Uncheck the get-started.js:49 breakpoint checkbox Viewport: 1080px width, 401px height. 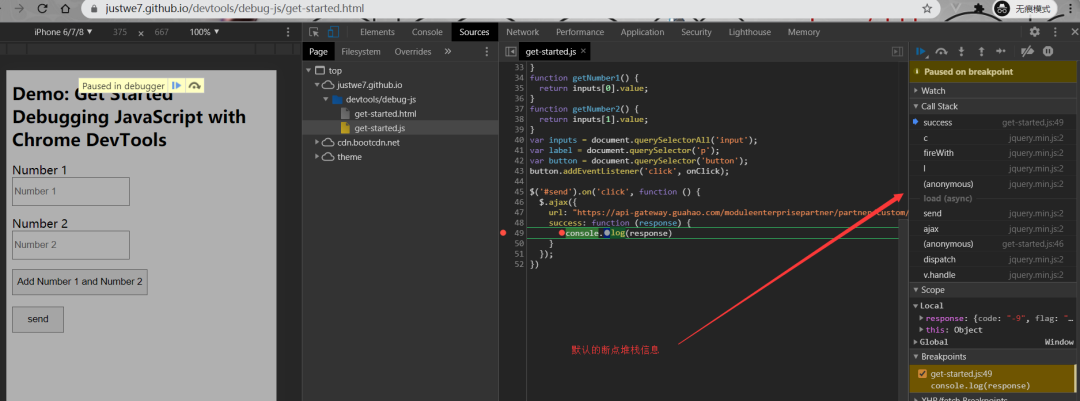pyautogui.click(x=922, y=374)
